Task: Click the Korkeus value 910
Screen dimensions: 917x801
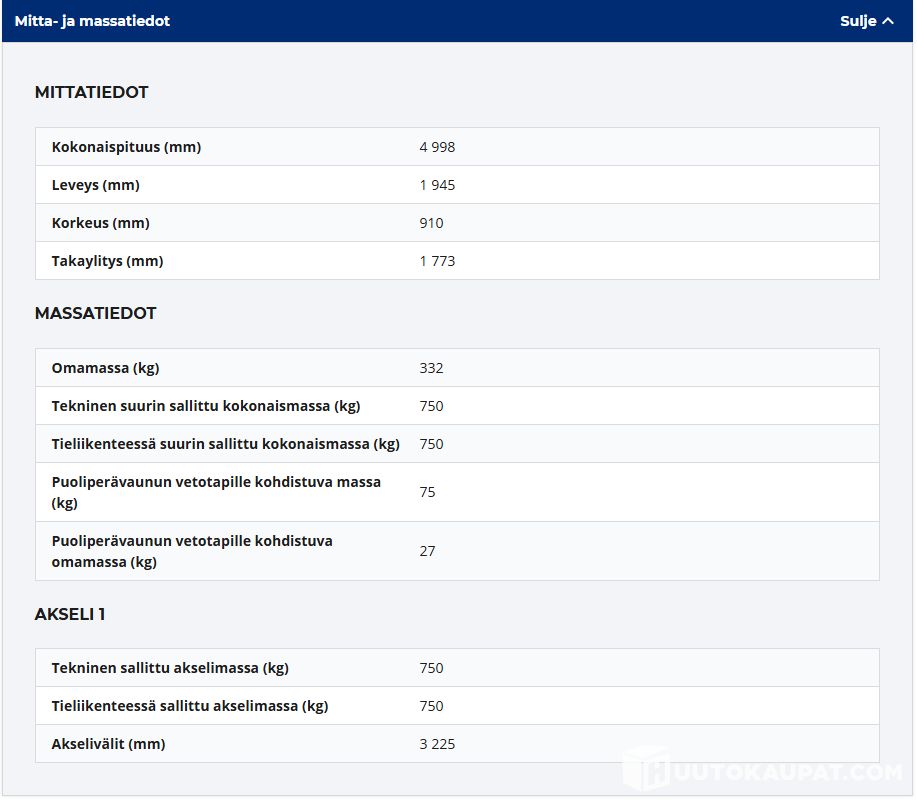Action: click(431, 223)
